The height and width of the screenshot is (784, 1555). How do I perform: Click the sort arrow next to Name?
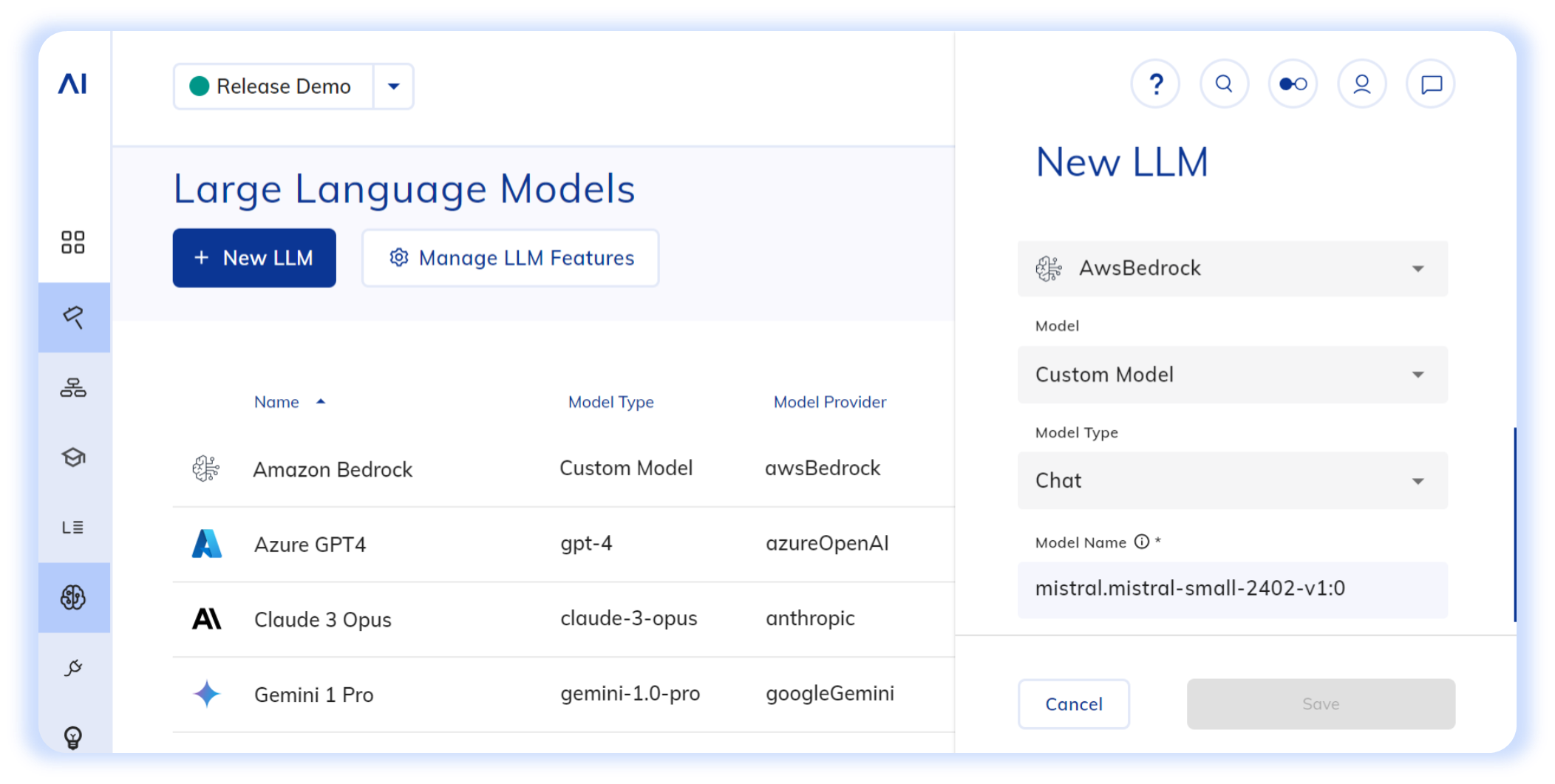point(321,401)
